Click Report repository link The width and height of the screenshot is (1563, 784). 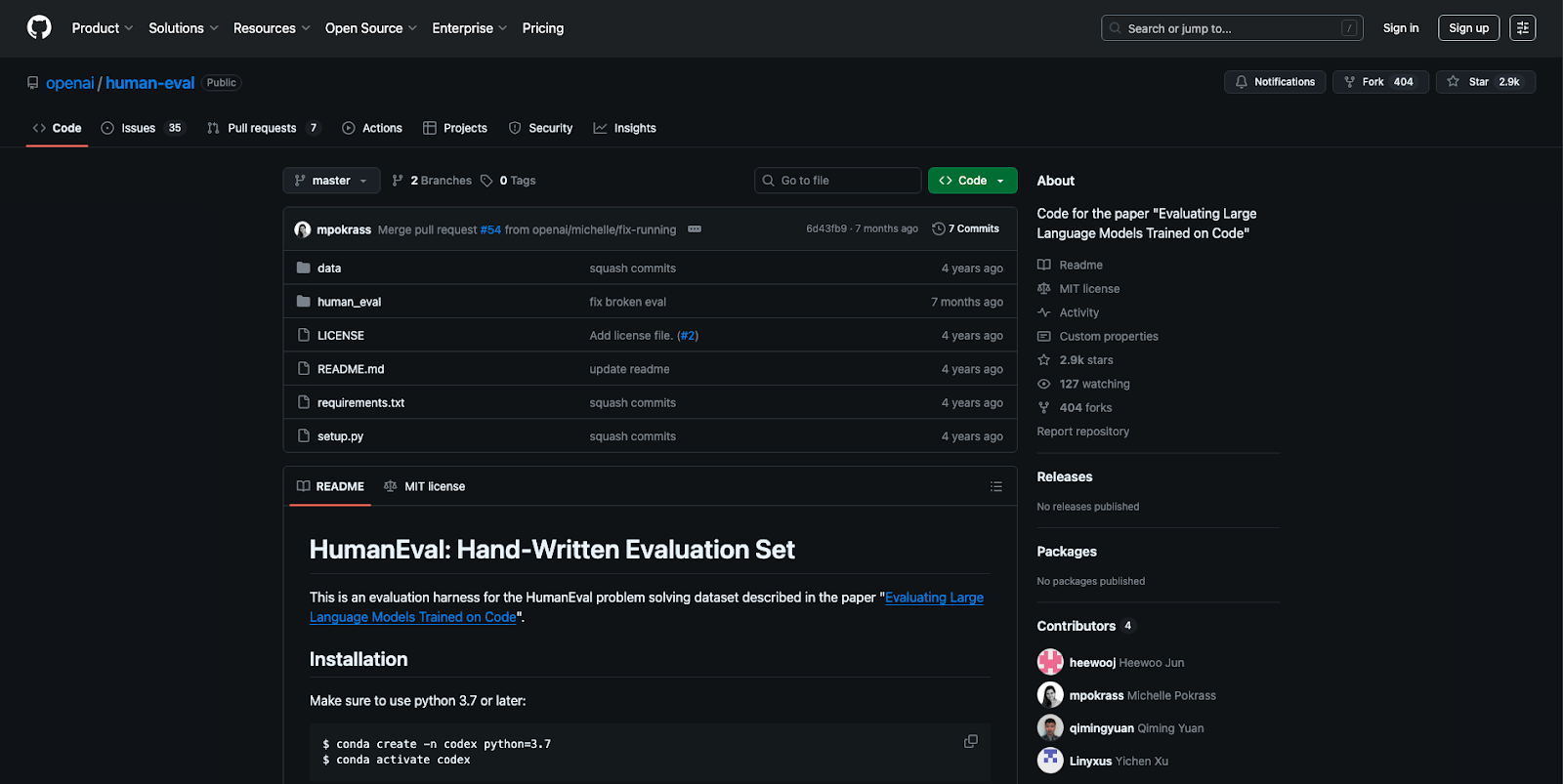tap(1082, 432)
